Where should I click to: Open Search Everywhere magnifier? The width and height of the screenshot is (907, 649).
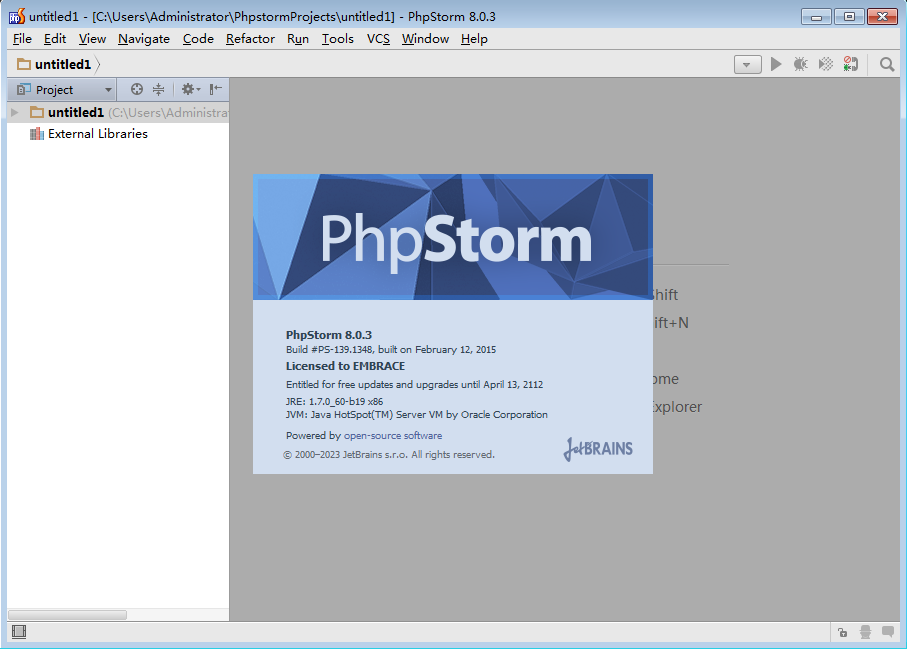(886, 64)
